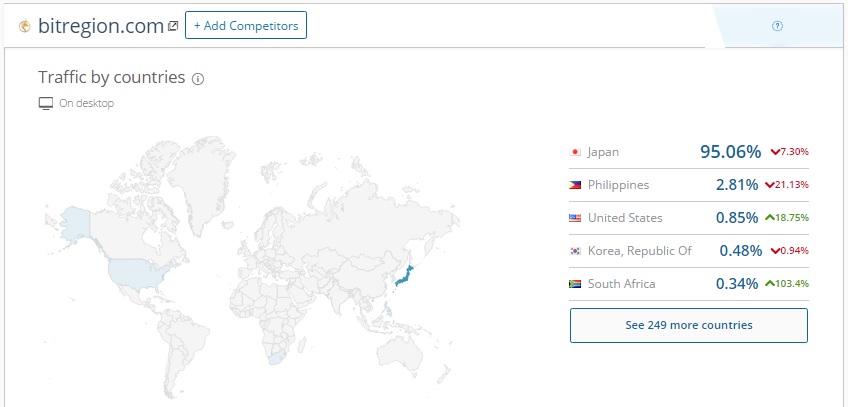848x407 pixels.
Task: Click the desktop monitor icon
Action: 46,103
